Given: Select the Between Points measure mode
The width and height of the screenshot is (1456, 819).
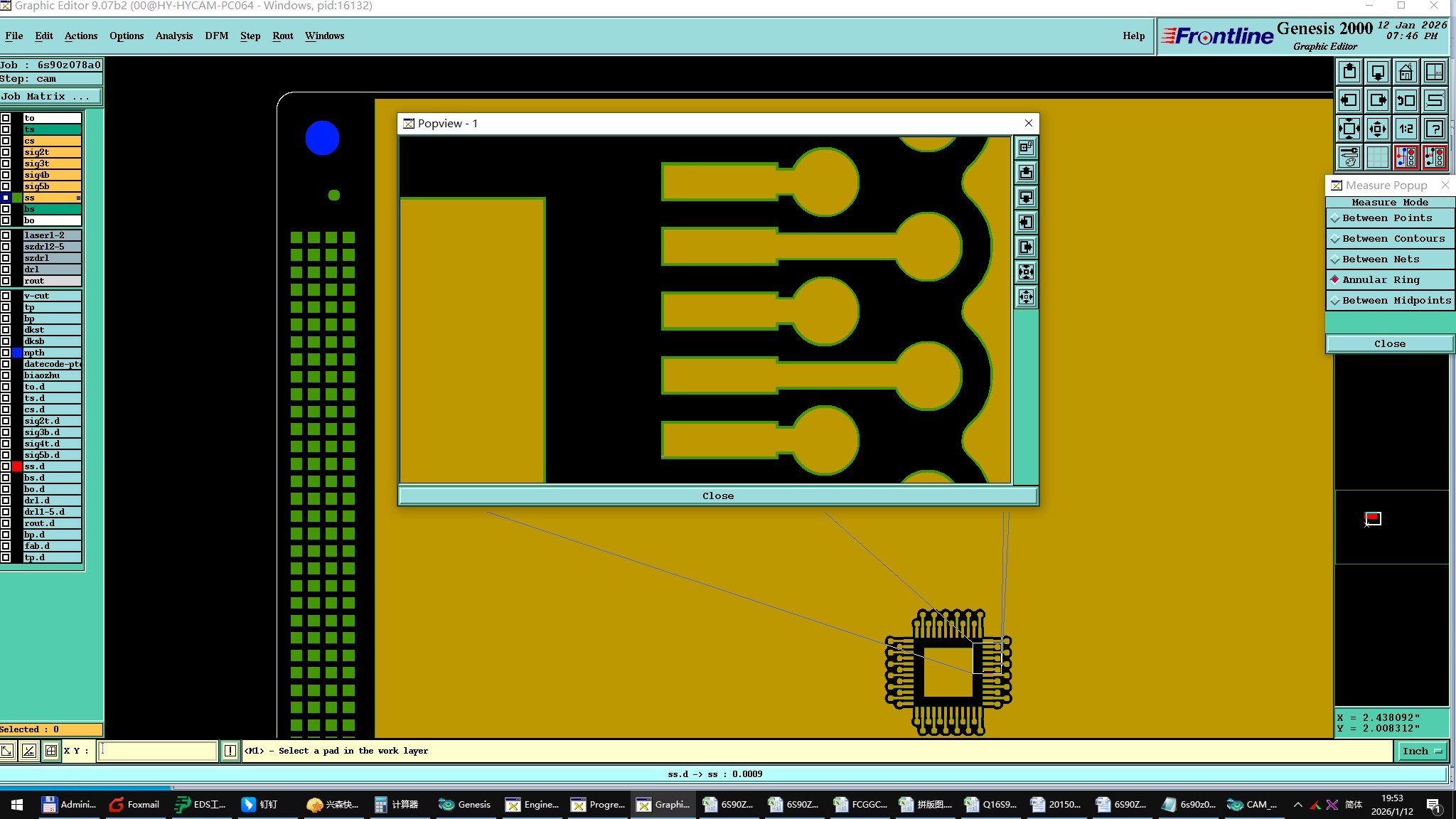Looking at the screenshot, I should click(x=1386, y=218).
